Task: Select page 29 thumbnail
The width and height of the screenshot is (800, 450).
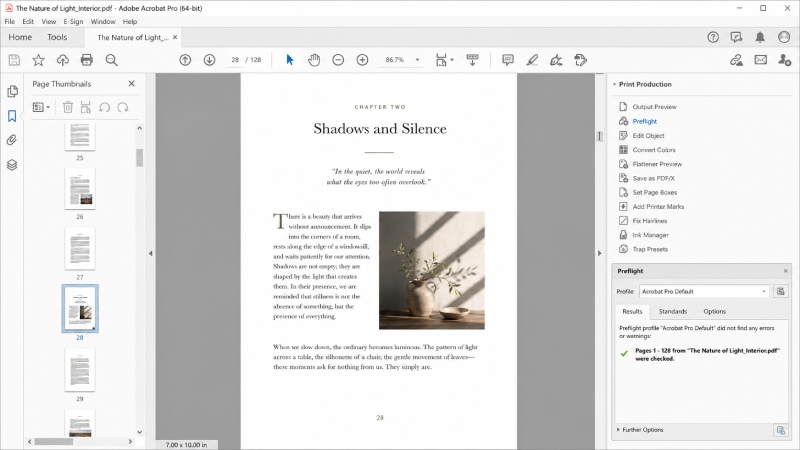Action: tap(80, 370)
